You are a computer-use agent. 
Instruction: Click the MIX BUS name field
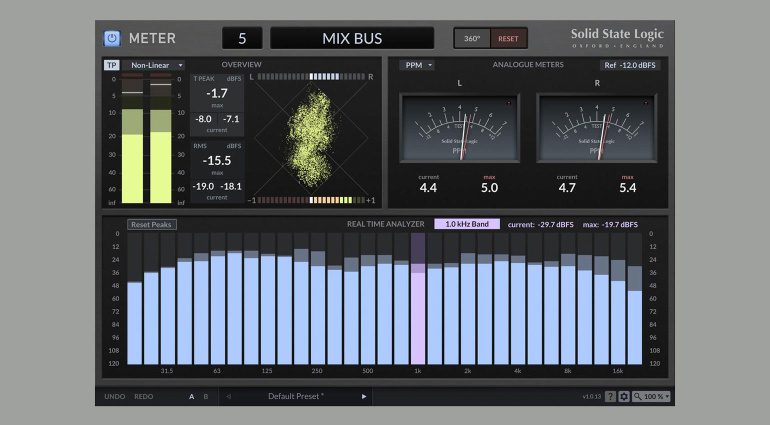pos(352,39)
